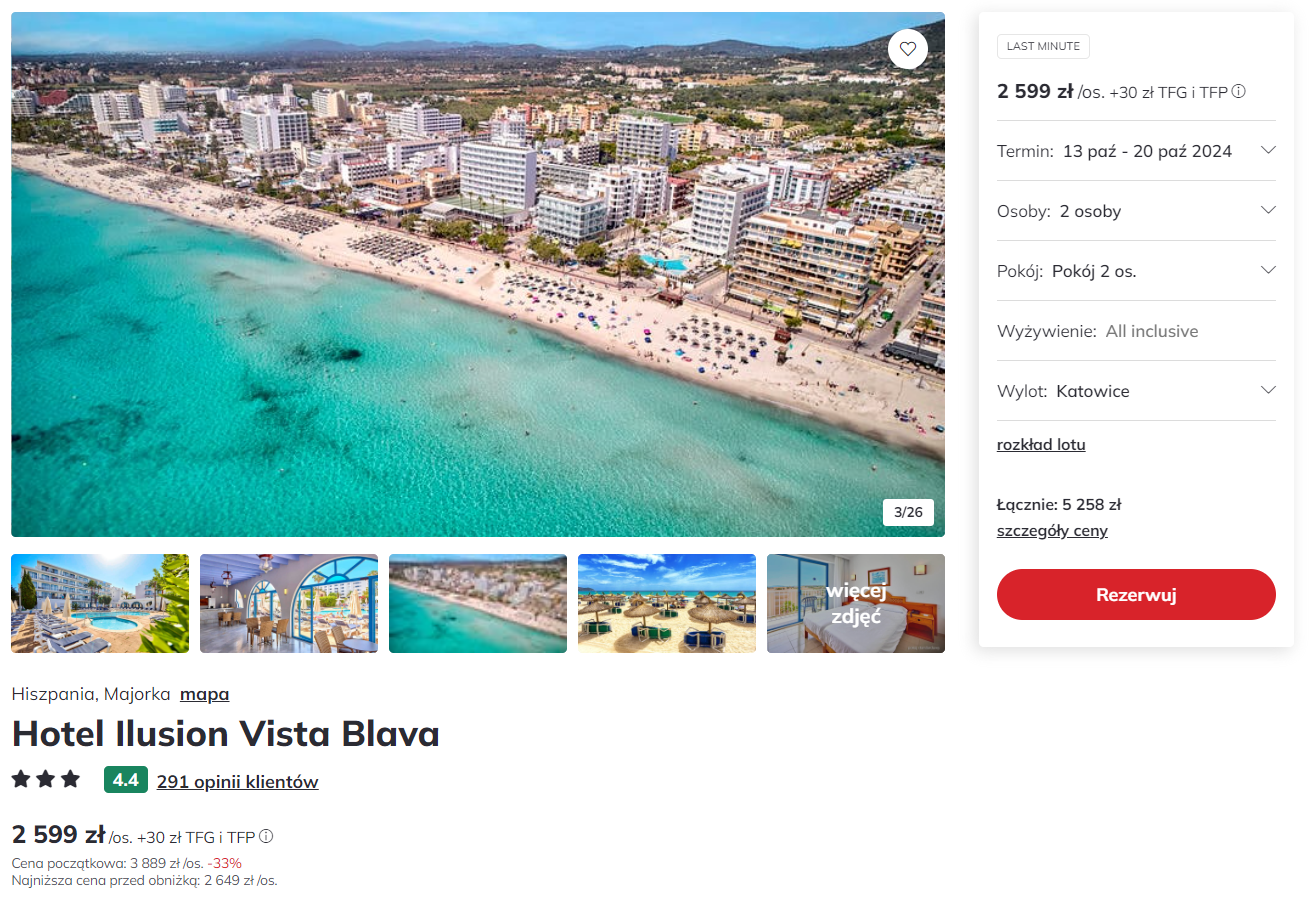Select the restaurant interior thumbnail with arches
This screenshot has width=1311, height=900.
pyautogui.click(x=289, y=604)
